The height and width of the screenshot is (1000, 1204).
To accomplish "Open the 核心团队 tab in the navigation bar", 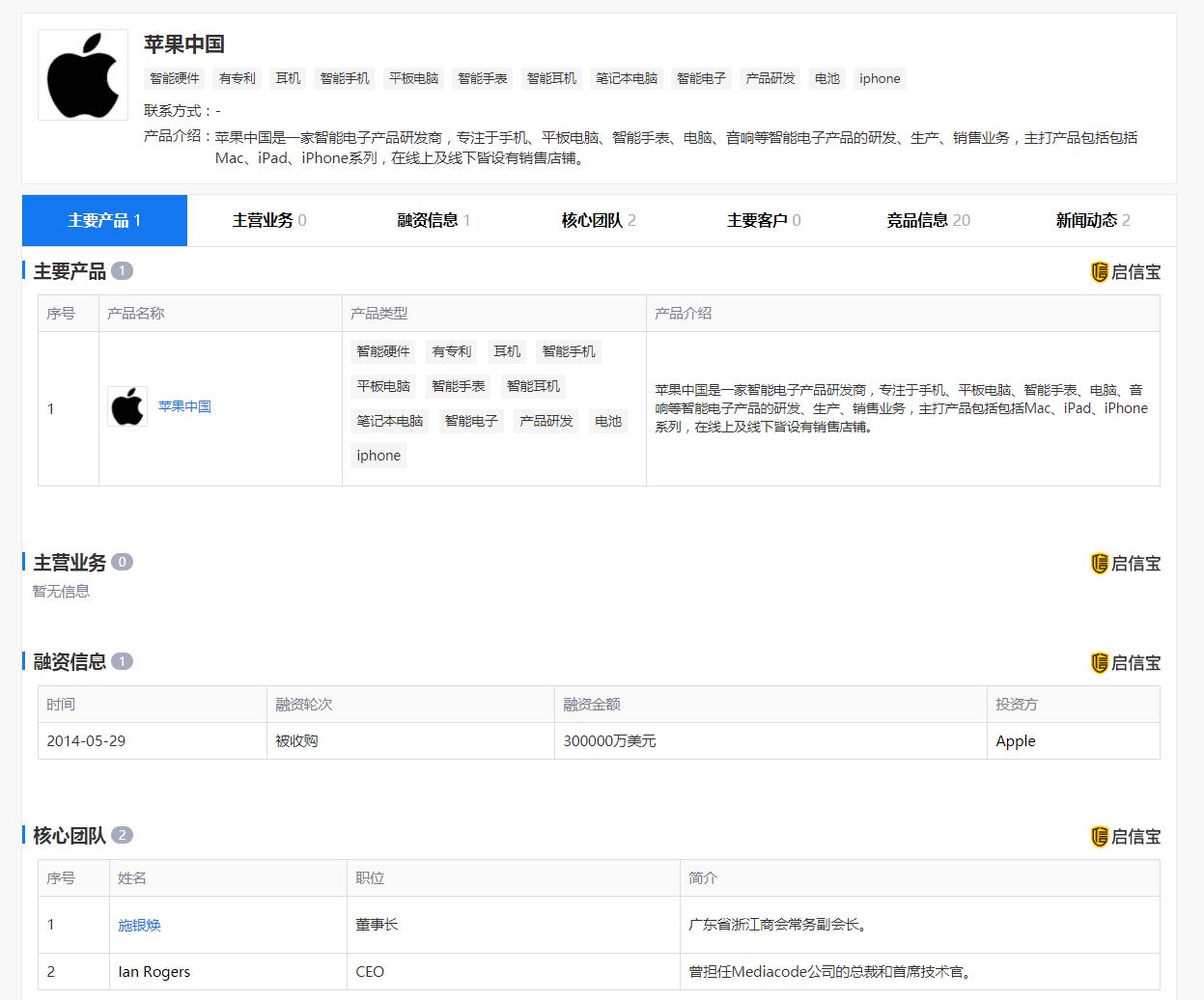I will (x=597, y=220).
